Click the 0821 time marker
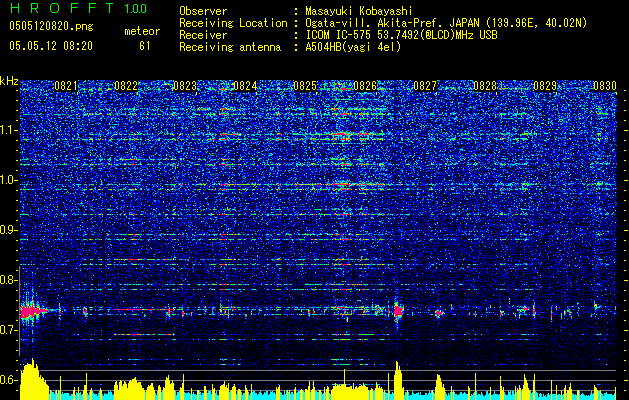 [x=66, y=86]
